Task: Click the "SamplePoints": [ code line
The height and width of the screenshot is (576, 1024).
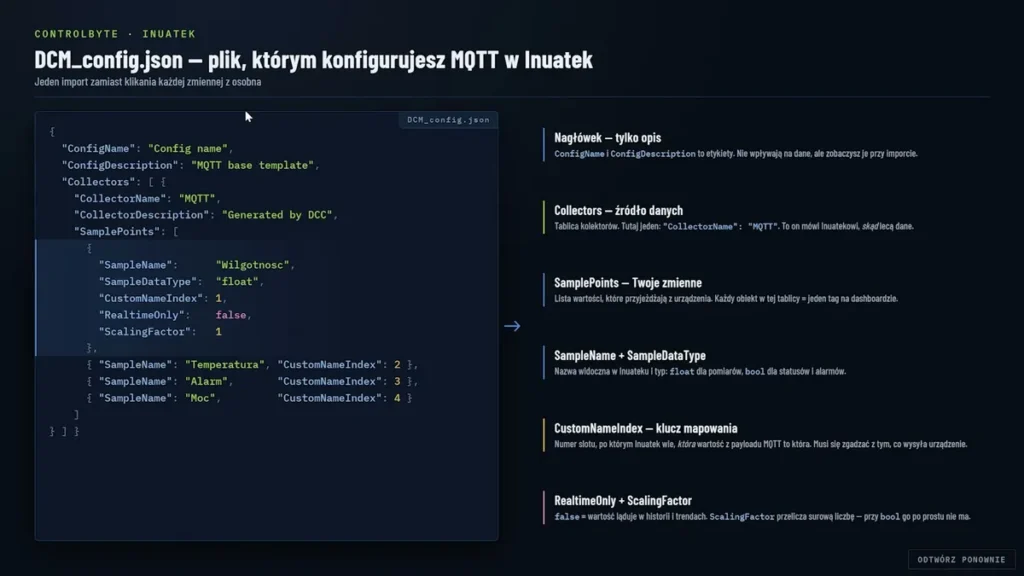Action: click(x=126, y=231)
